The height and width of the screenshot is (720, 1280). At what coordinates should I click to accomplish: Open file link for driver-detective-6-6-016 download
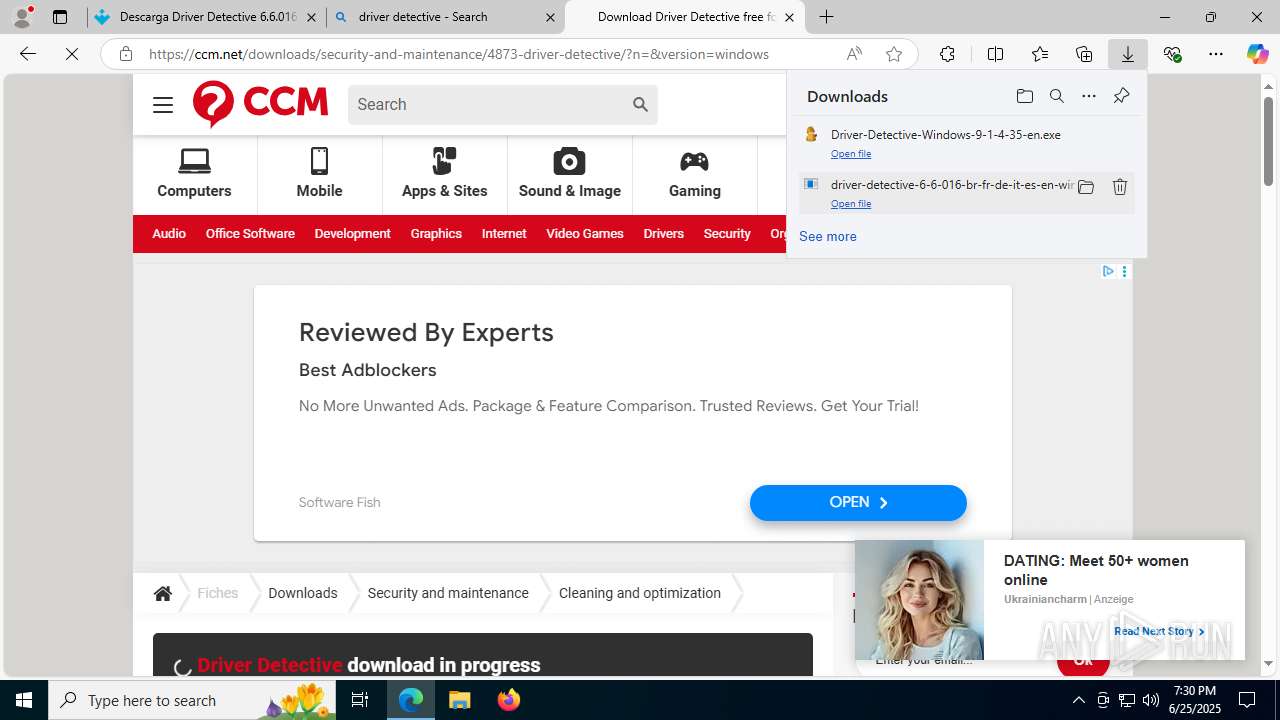pos(851,204)
